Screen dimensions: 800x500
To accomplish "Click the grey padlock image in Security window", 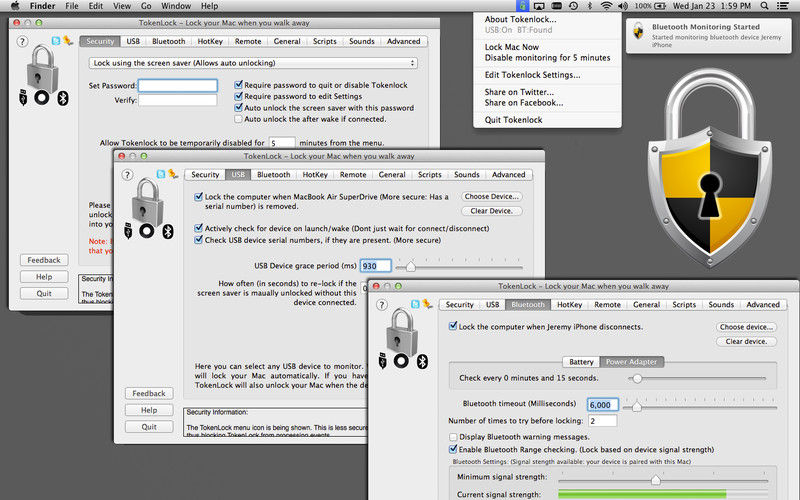I will click(42, 68).
